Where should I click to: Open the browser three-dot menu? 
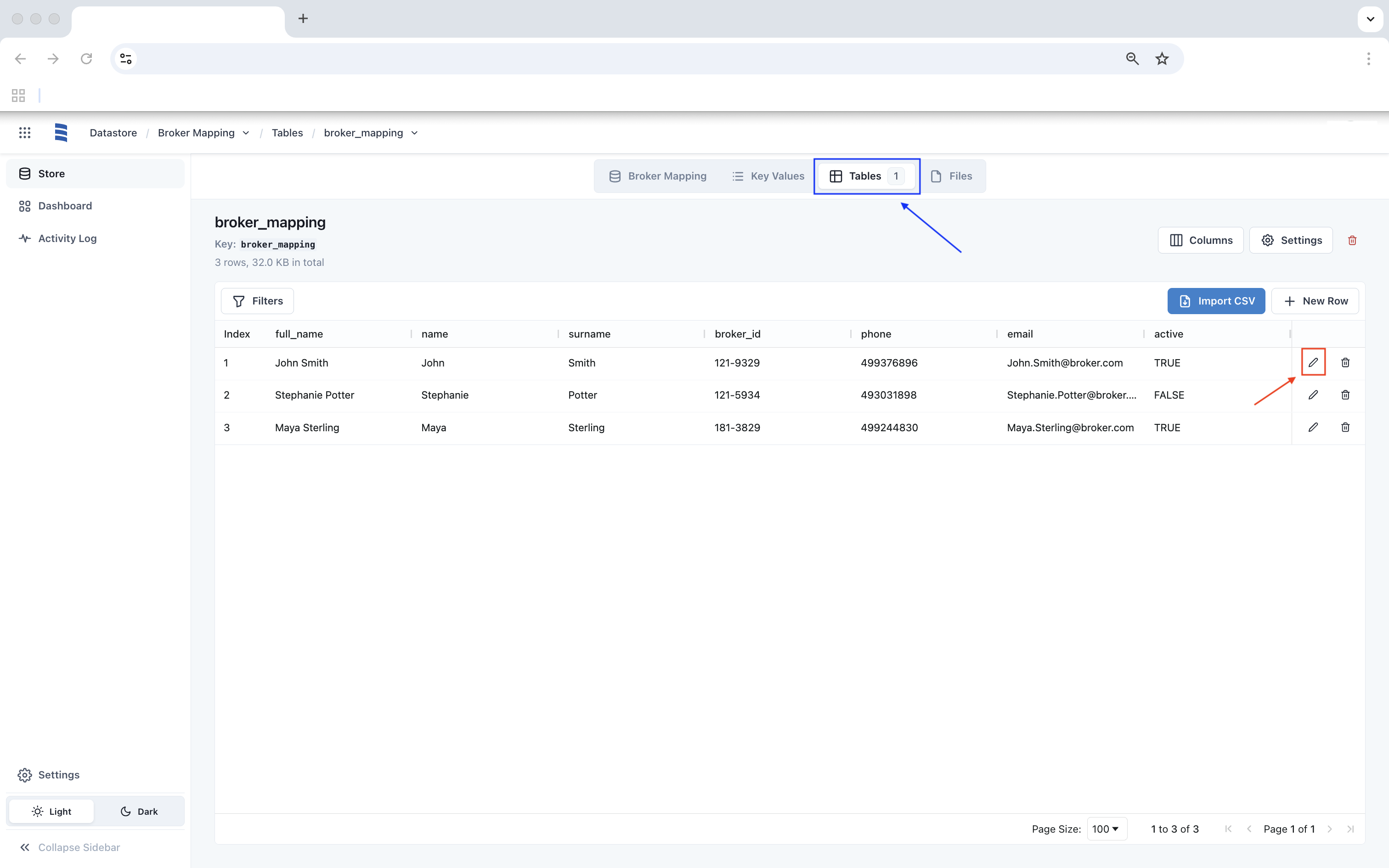(x=1368, y=59)
